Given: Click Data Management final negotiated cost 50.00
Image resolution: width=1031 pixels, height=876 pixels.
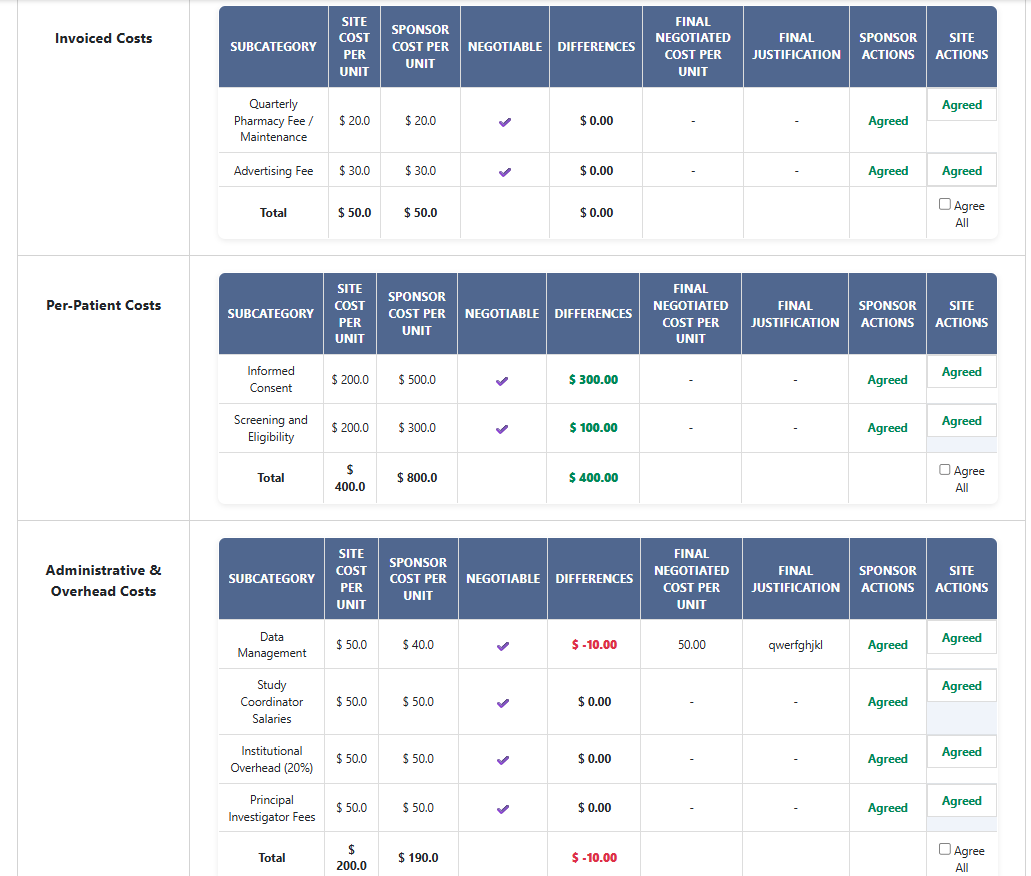Looking at the screenshot, I should click(691, 645).
